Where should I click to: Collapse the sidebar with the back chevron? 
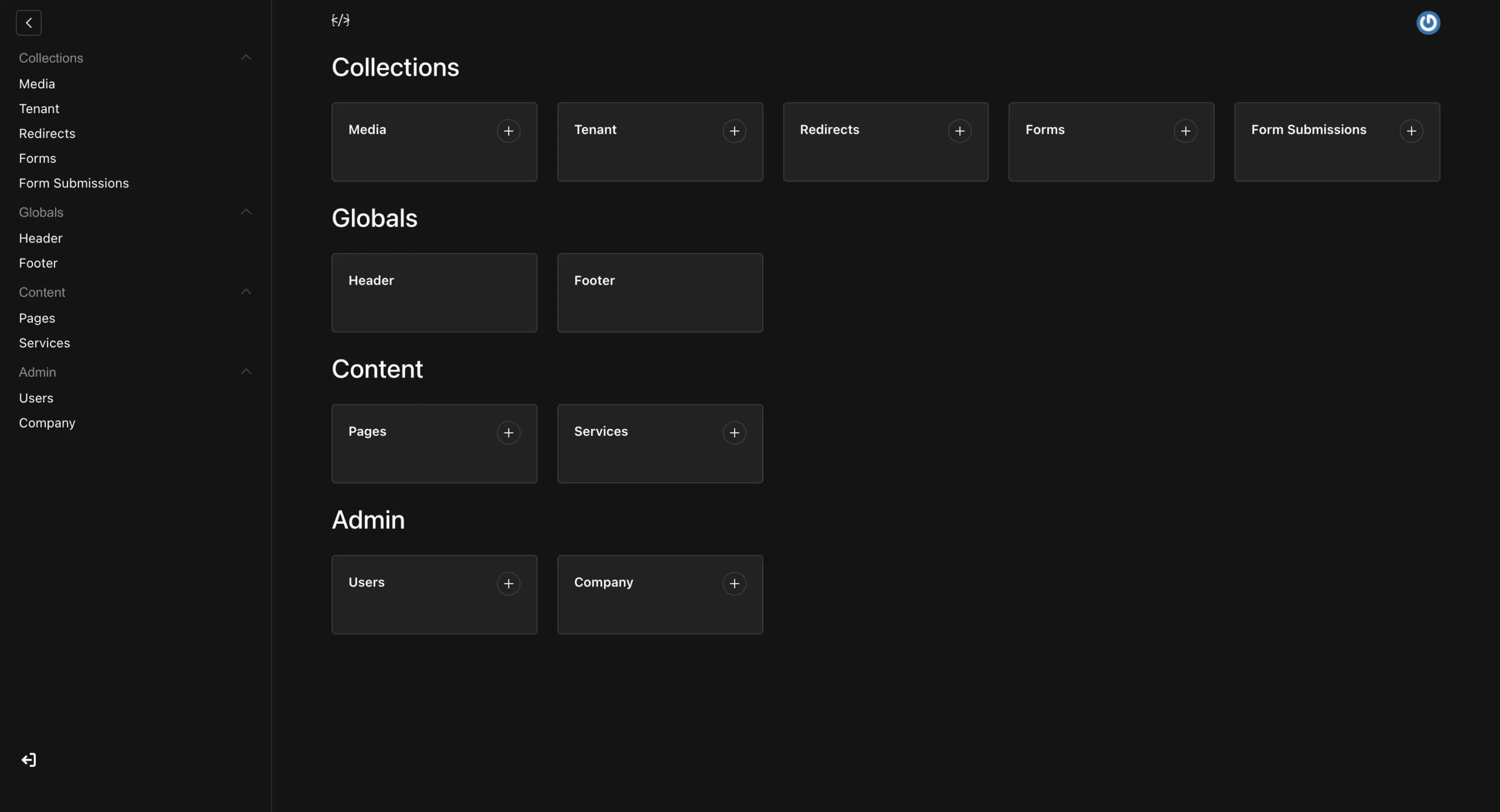click(x=29, y=23)
